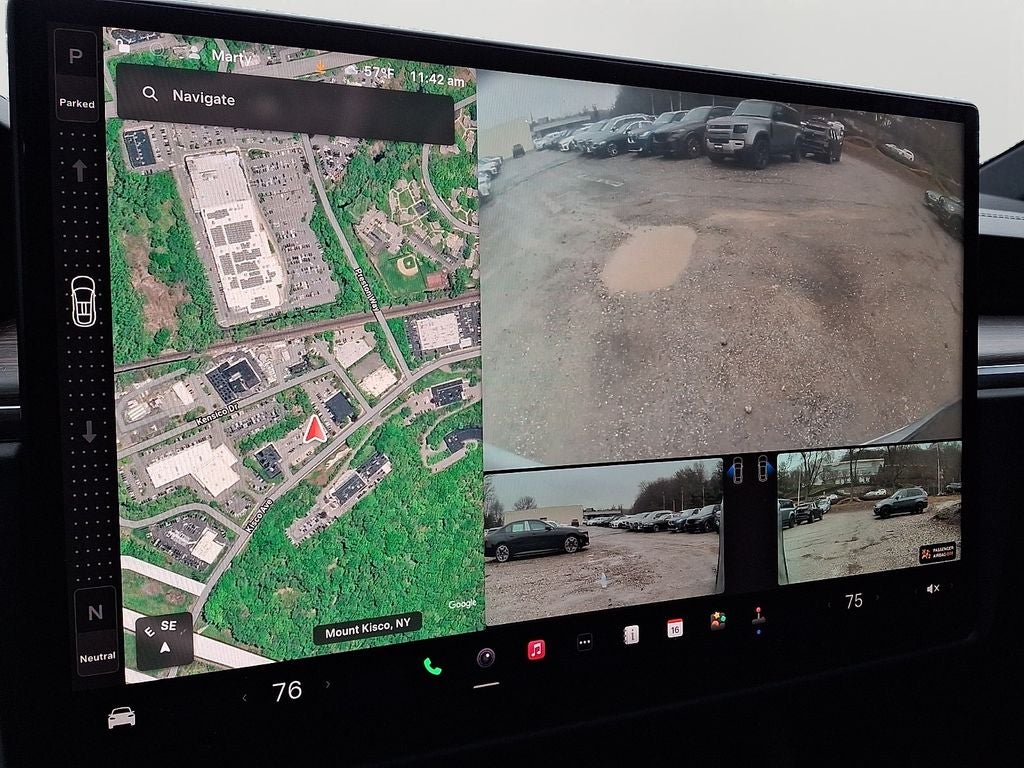The image size is (1024, 768).
Task: Open the Calendar app icon
Action: click(675, 628)
